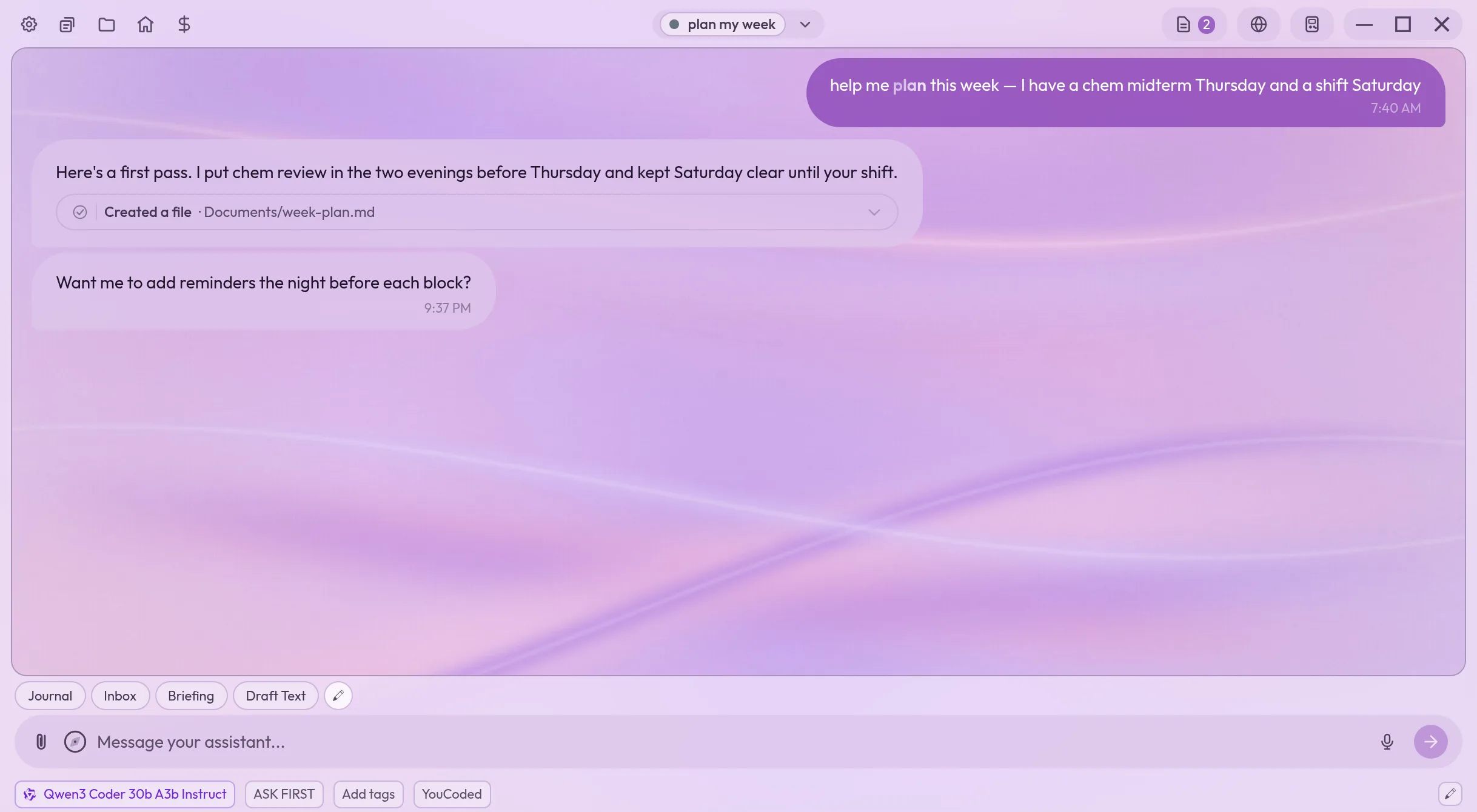The image size is (1477, 812).
Task: Expand the Created a file card chevron
Action: 874,212
